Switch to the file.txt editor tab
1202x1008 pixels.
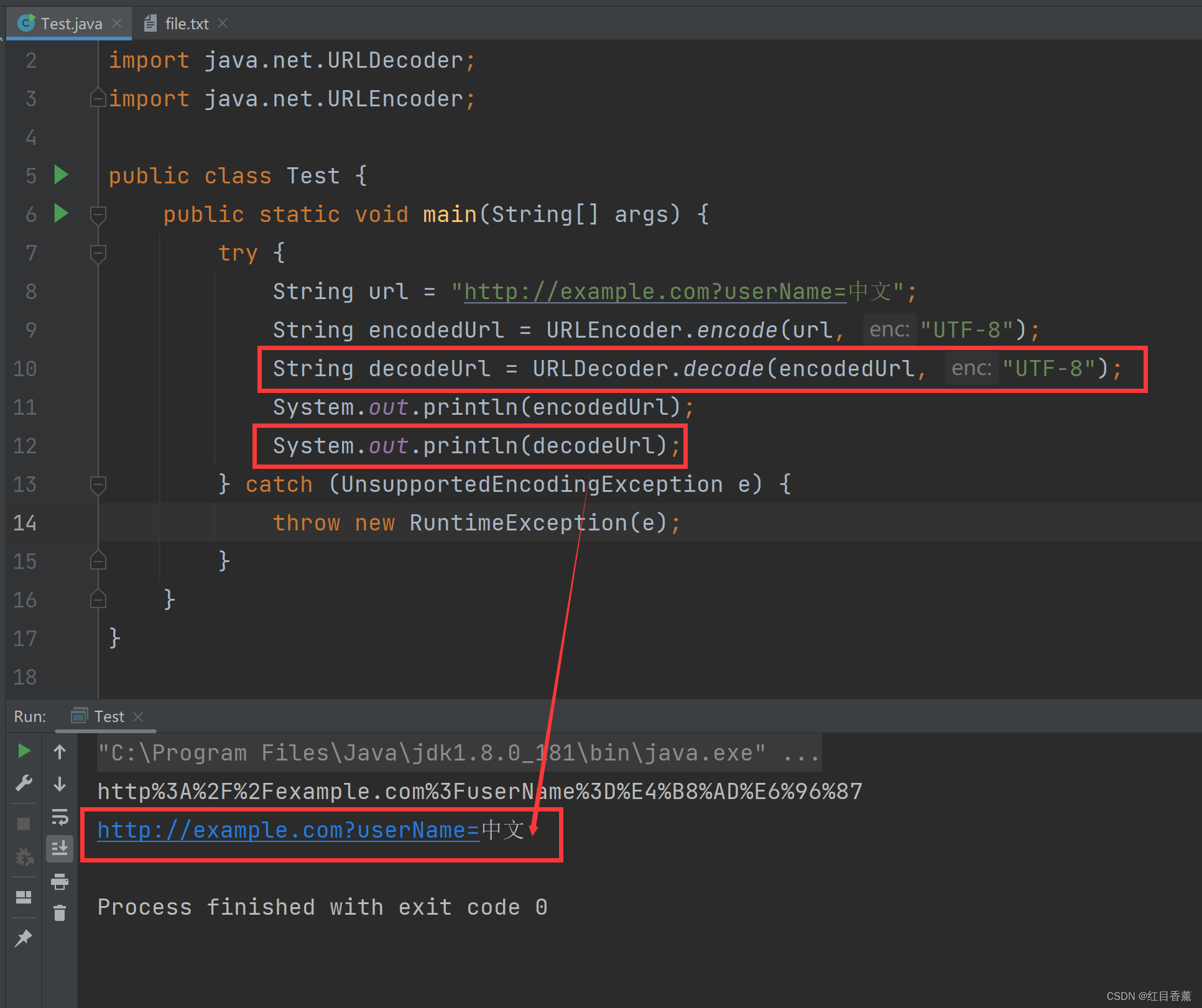click(x=186, y=24)
